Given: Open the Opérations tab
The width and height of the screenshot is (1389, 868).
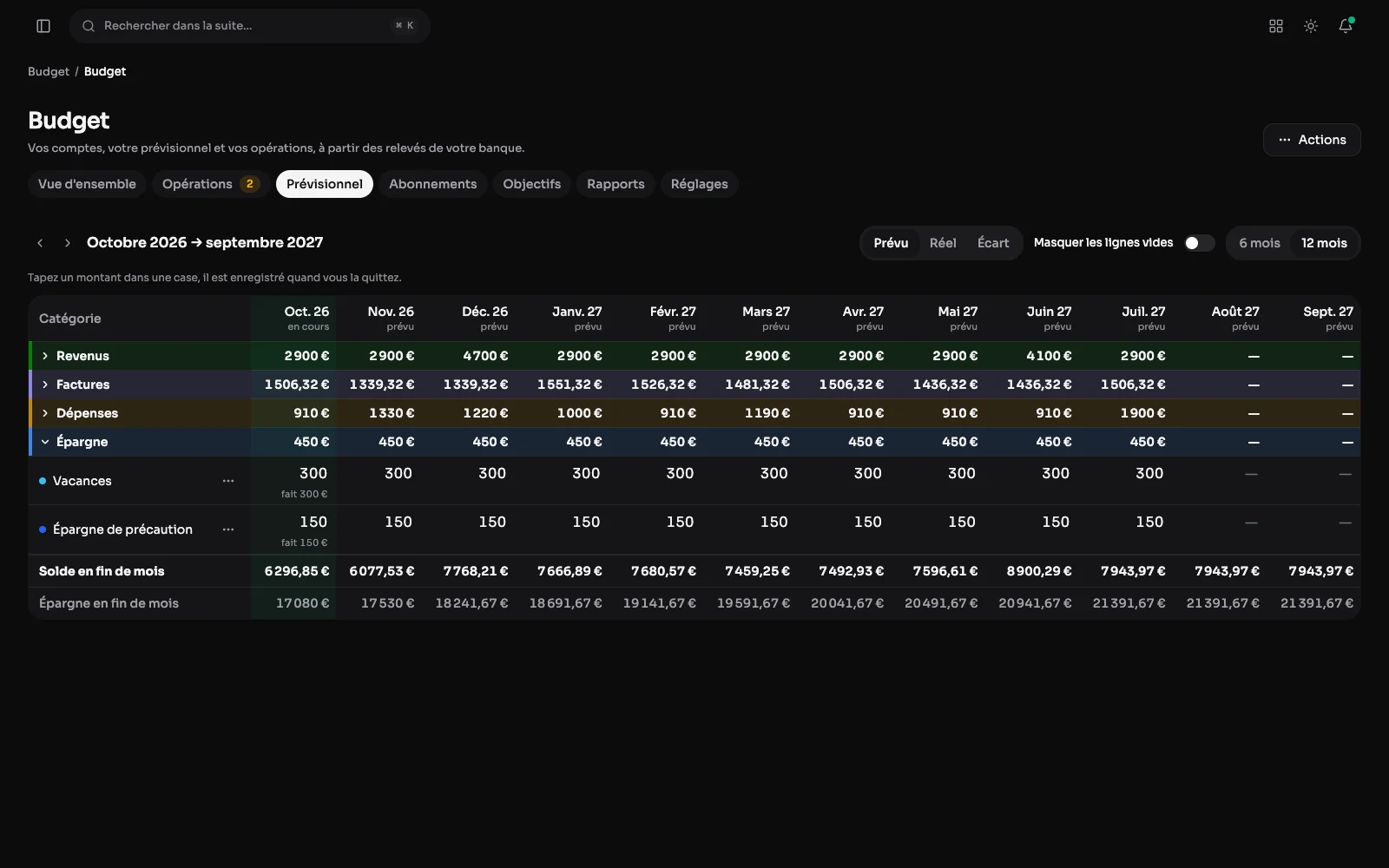Looking at the screenshot, I should pos(211,184).
